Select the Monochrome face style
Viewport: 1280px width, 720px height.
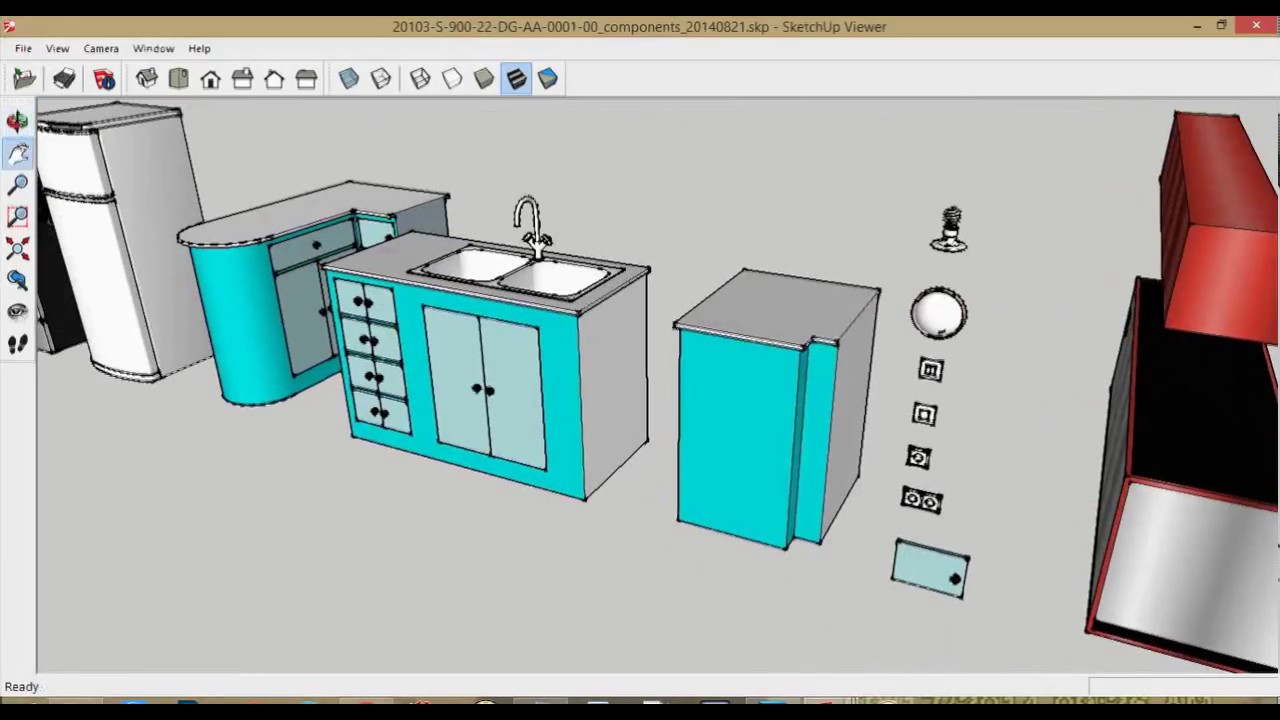pos(548,79)
